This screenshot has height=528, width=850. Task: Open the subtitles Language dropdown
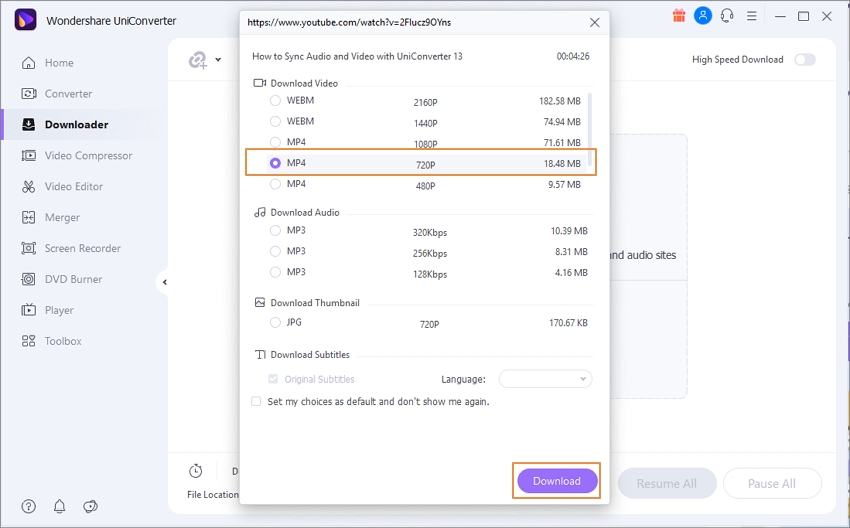(x=545, y=380)
